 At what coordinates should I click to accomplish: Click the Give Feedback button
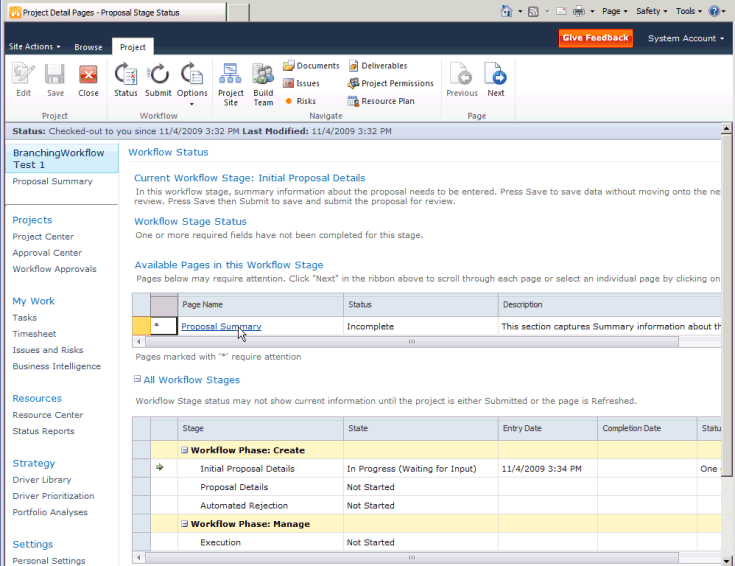pos(595,38)
